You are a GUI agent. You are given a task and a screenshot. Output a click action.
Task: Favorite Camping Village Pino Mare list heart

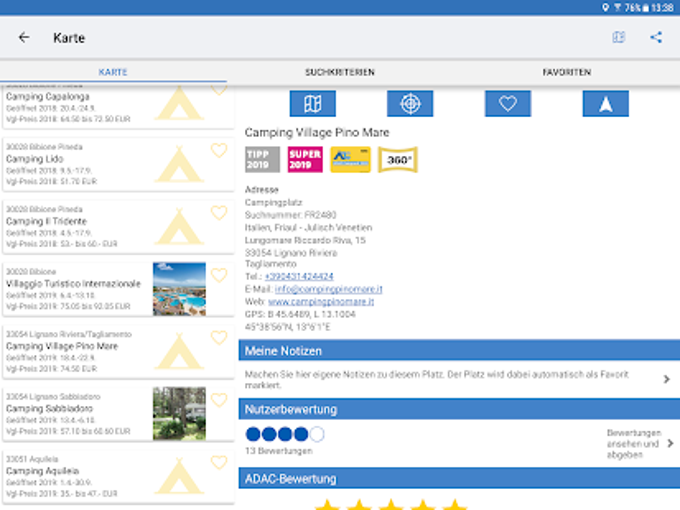[219, 338]
